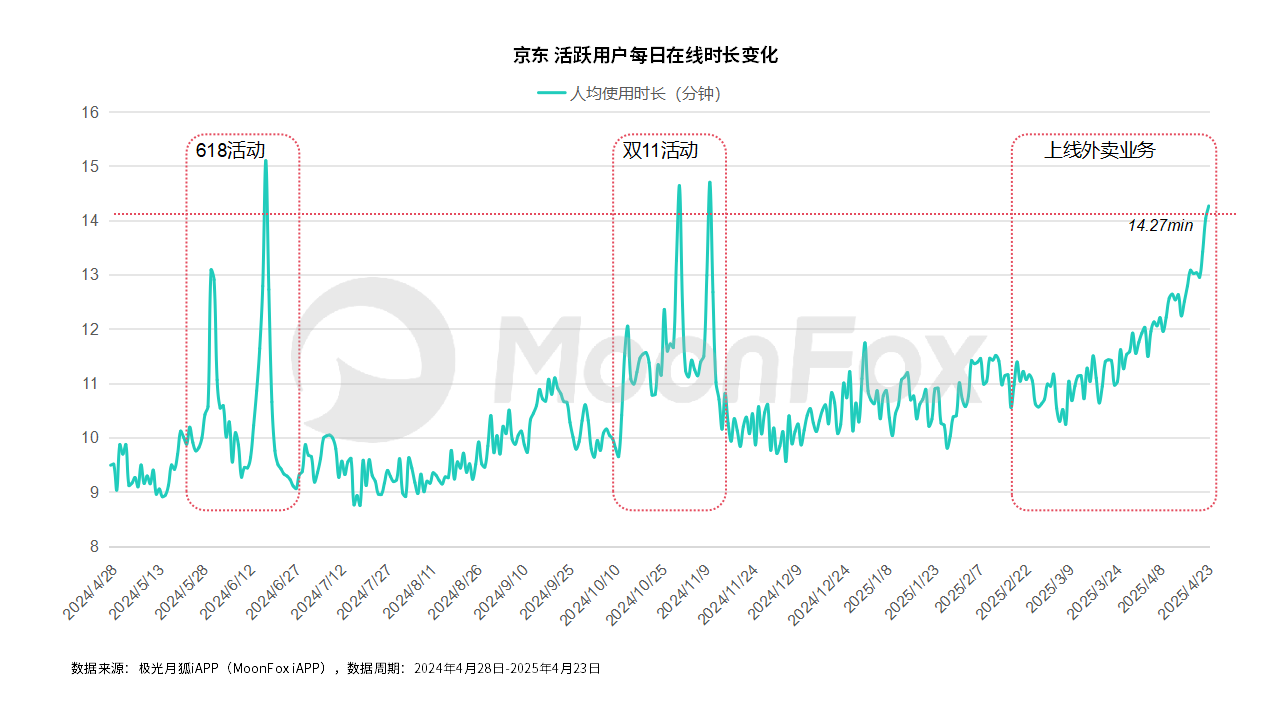Click x-axis date 2024/9/10
The image size is (1280, 720).
(502, 591)
